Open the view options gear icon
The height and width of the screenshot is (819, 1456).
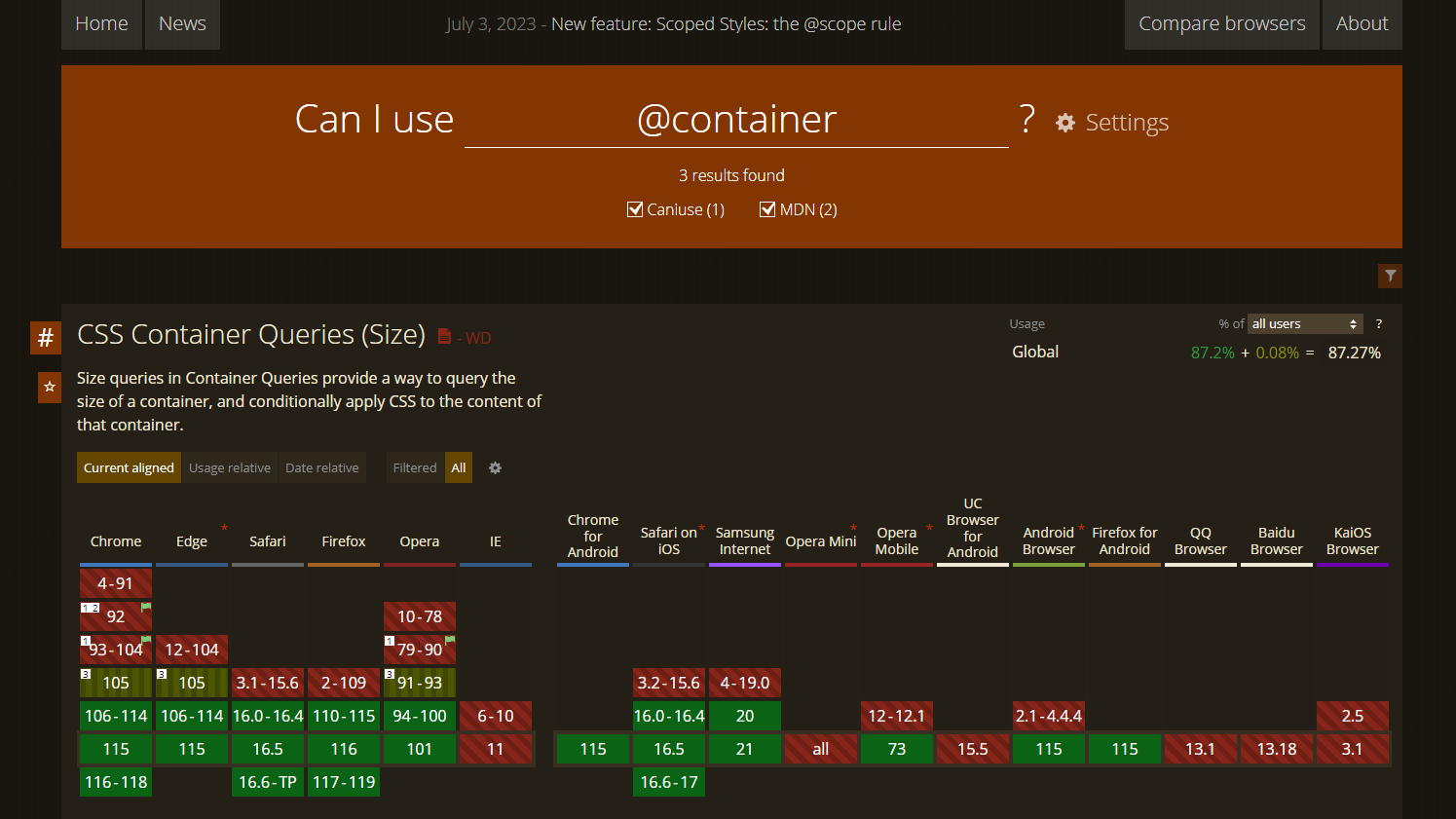495,468
